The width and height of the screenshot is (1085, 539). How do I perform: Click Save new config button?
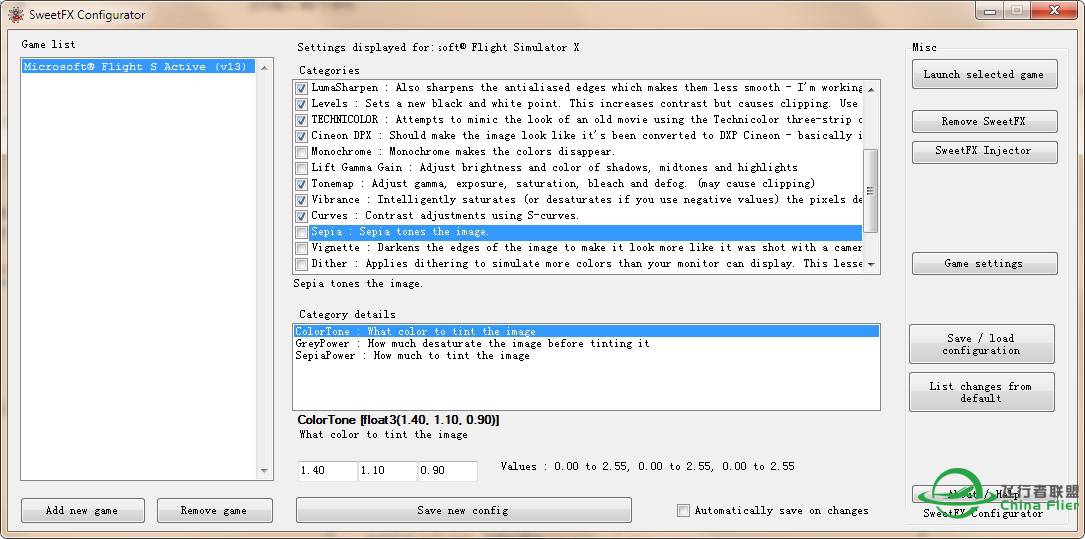click(463, 510)
